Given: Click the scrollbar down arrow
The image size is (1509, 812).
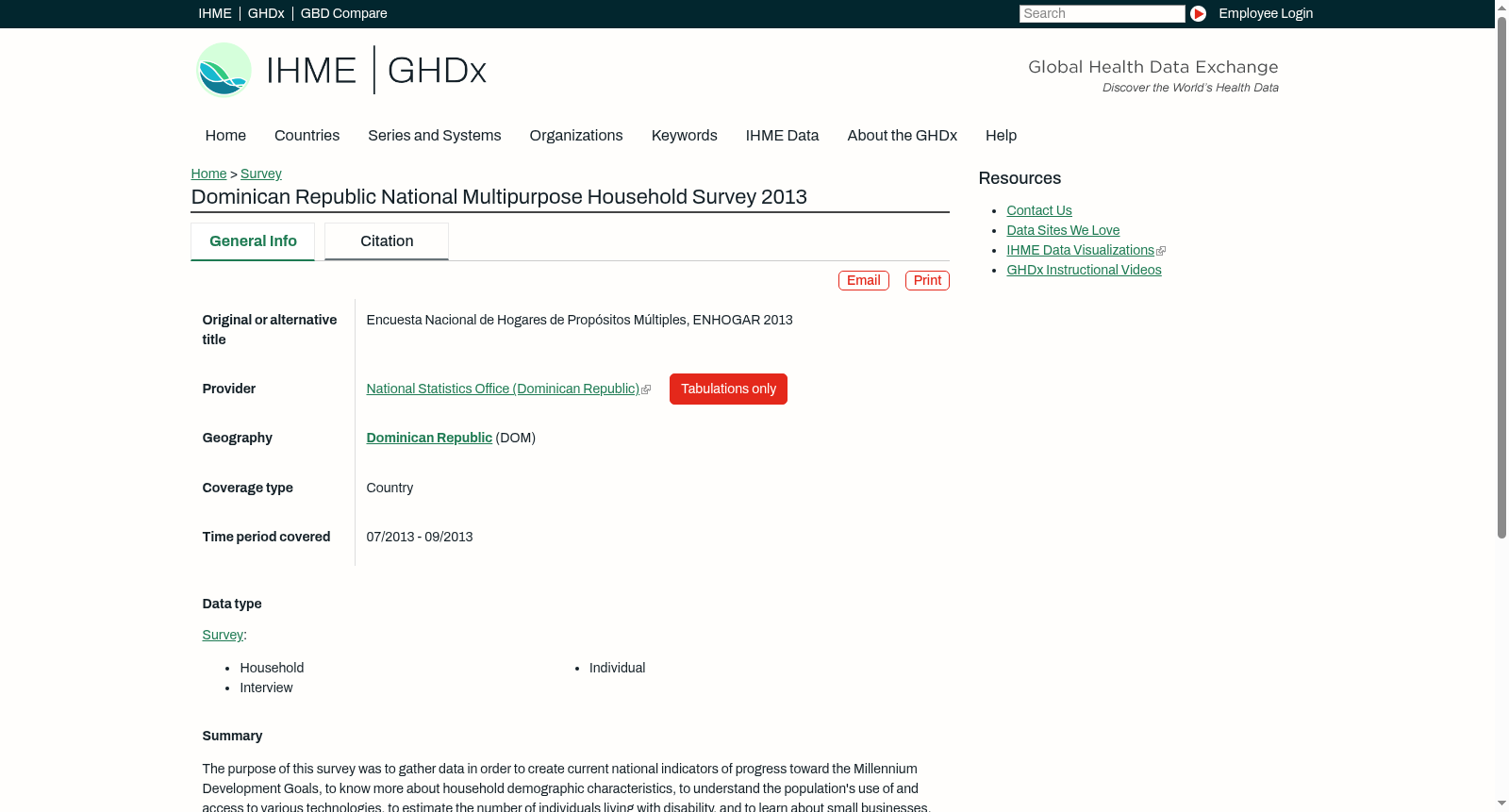Looking at the screenshot, I should [x=1501, y=804].
